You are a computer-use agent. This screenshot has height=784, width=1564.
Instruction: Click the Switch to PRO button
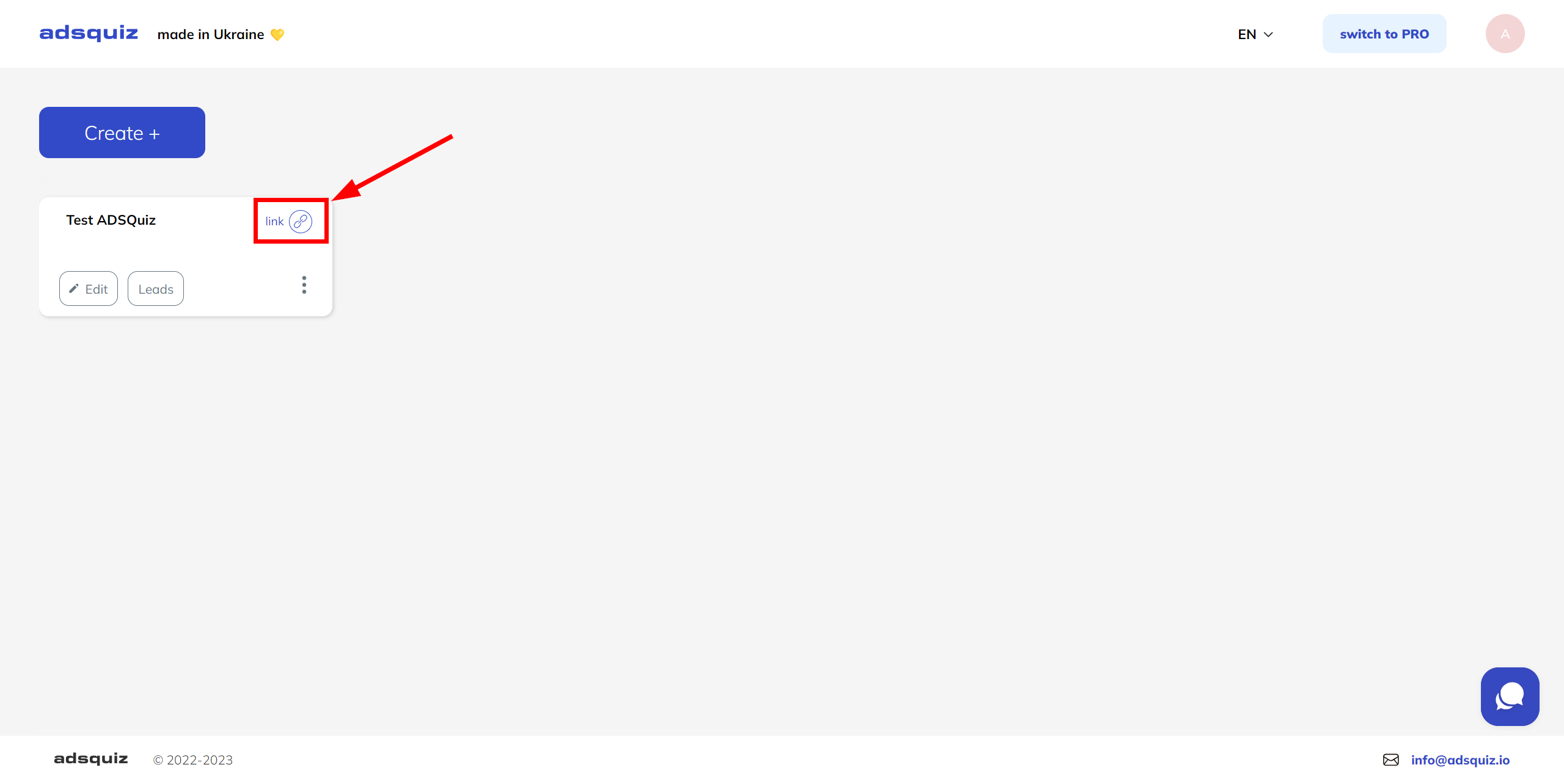pyautogui.click(x=1384, y=33)
